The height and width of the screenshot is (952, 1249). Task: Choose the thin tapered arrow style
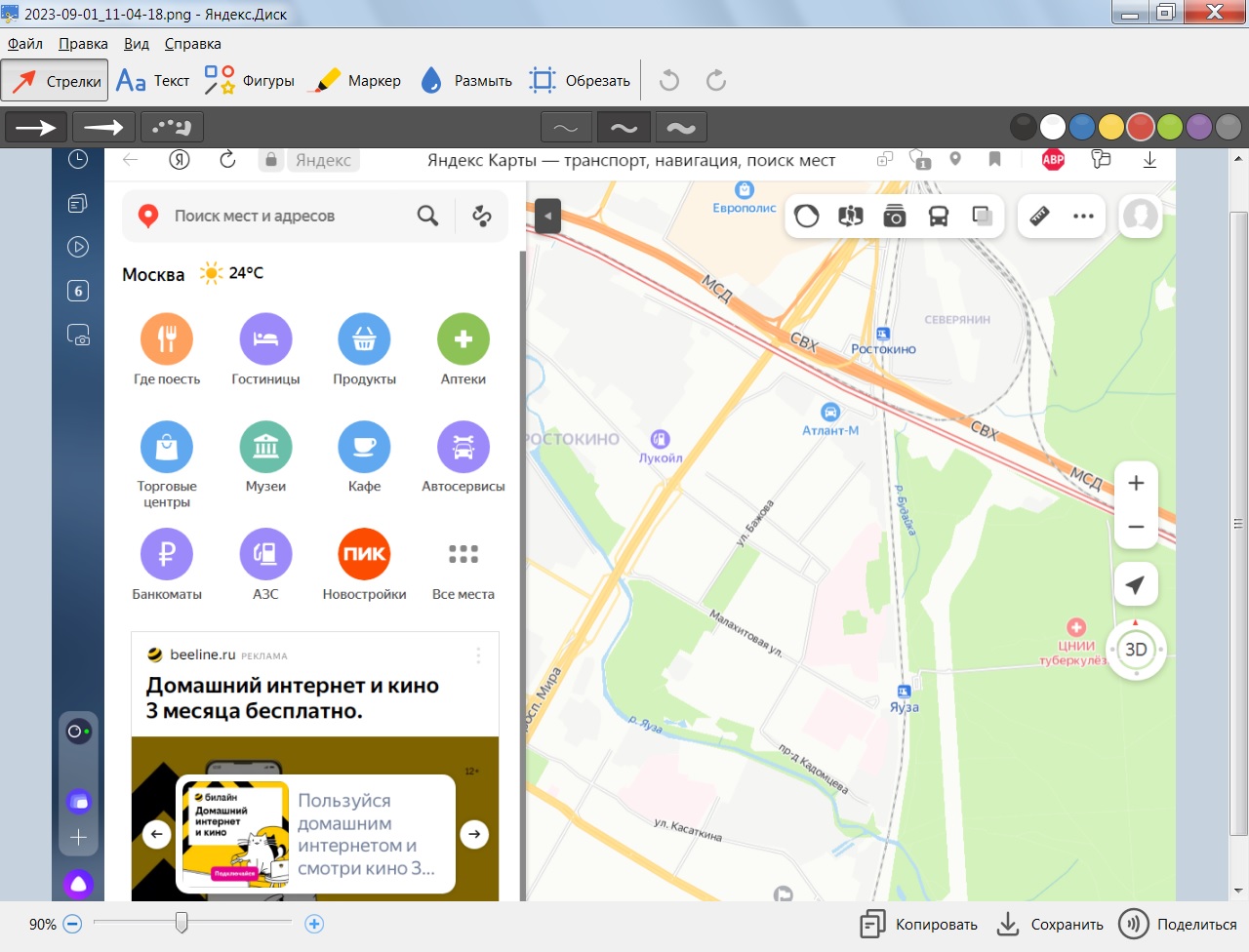103,127
